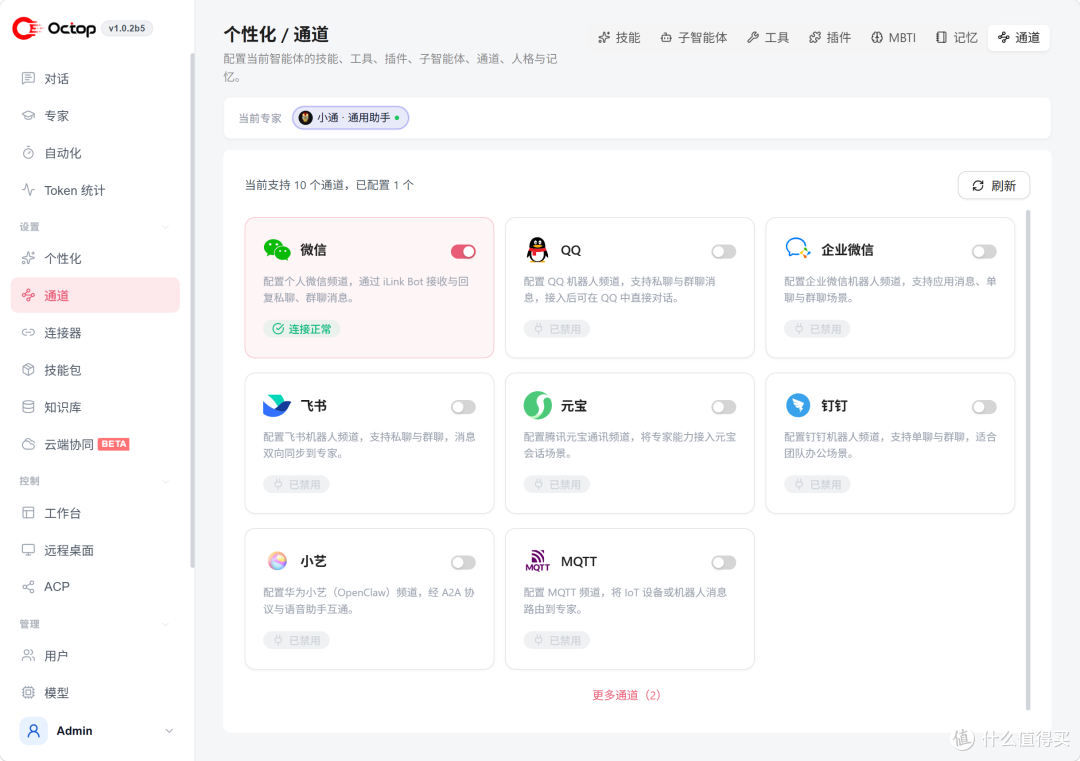Open the 技能包 cube icon
Image resolution: width=1080 pixels, height=761 pixels.
tap(28, 370)
